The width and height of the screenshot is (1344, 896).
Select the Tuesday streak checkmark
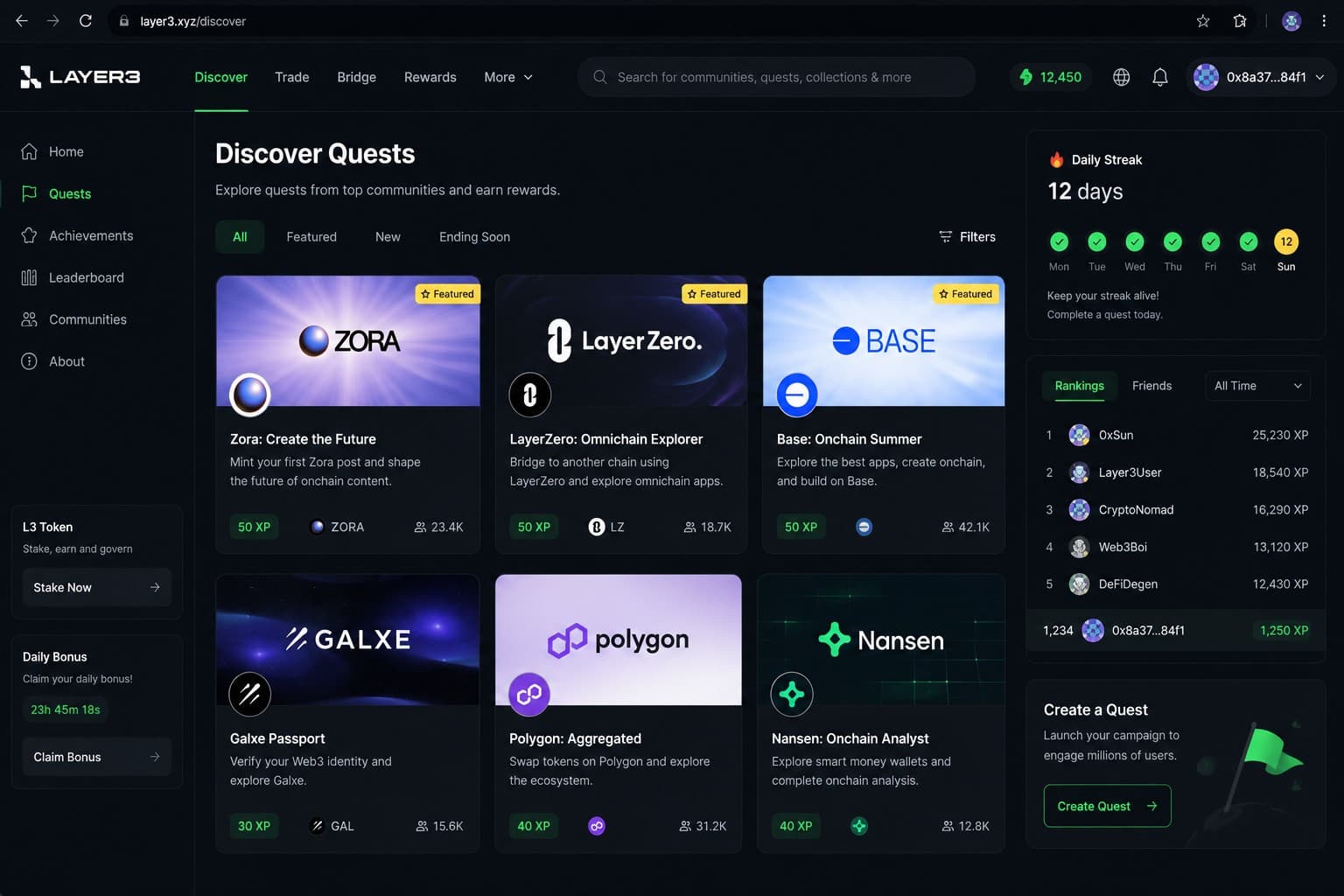pyautogui.click(x=1097, y=241)
